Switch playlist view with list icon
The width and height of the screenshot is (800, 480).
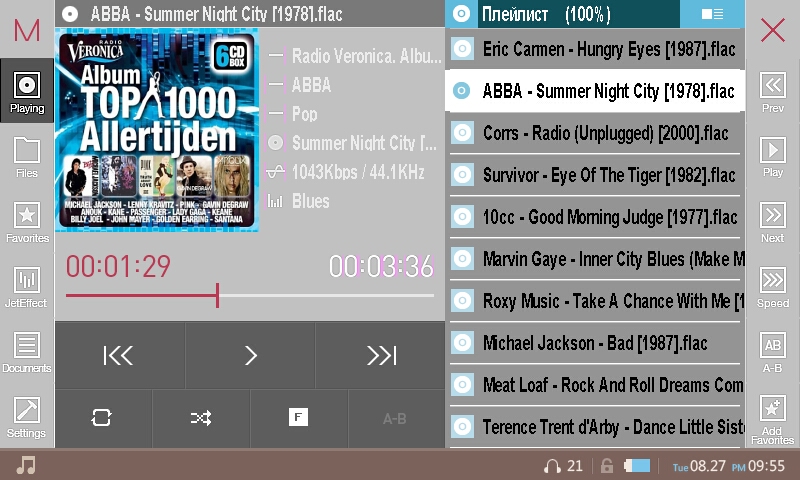point(712,14)
